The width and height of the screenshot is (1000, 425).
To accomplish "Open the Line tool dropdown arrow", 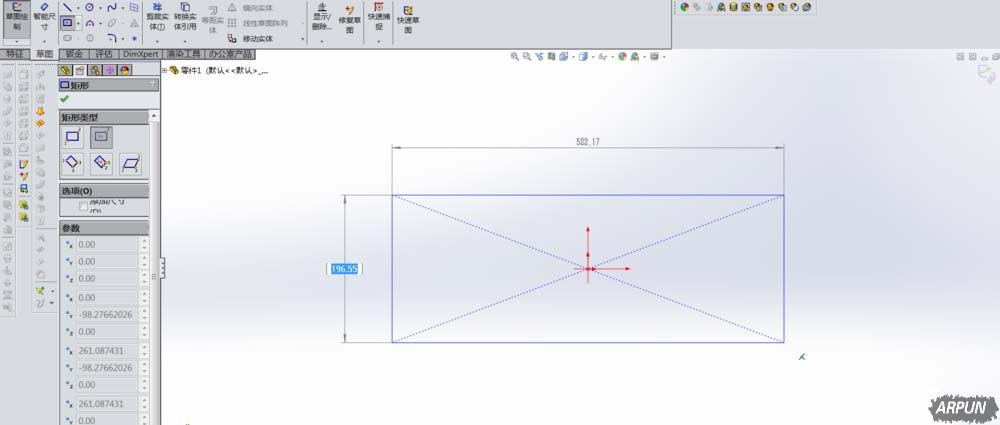I will 78,8.
